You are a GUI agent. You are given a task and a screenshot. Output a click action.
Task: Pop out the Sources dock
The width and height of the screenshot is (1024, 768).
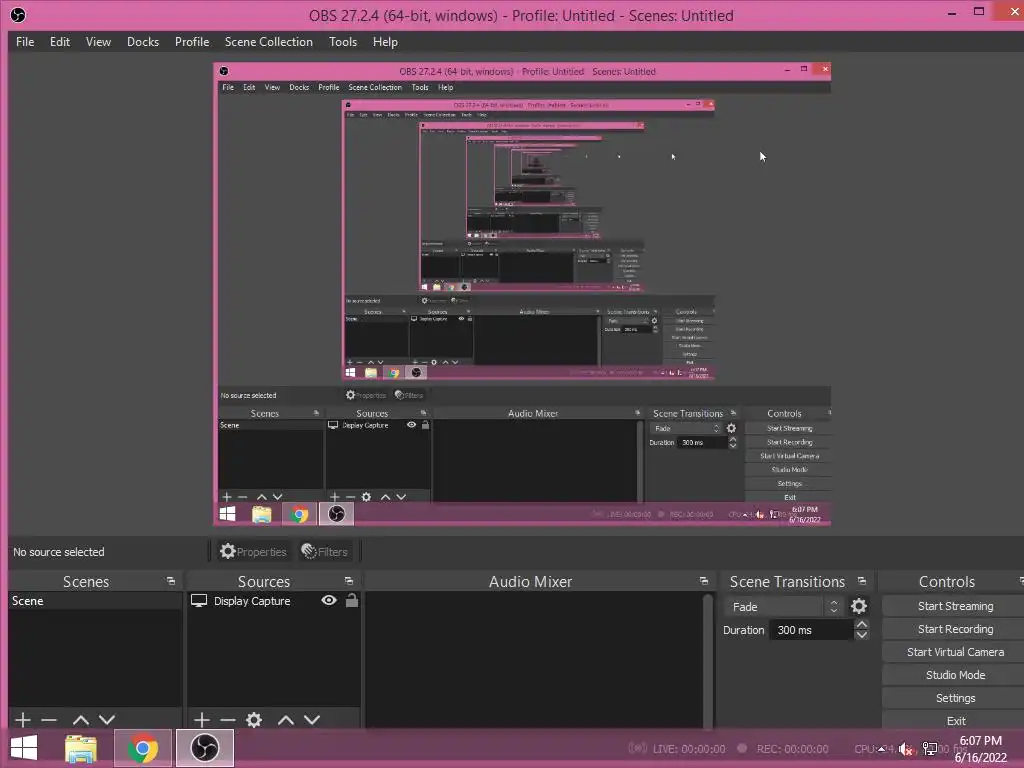coord(349,581)
